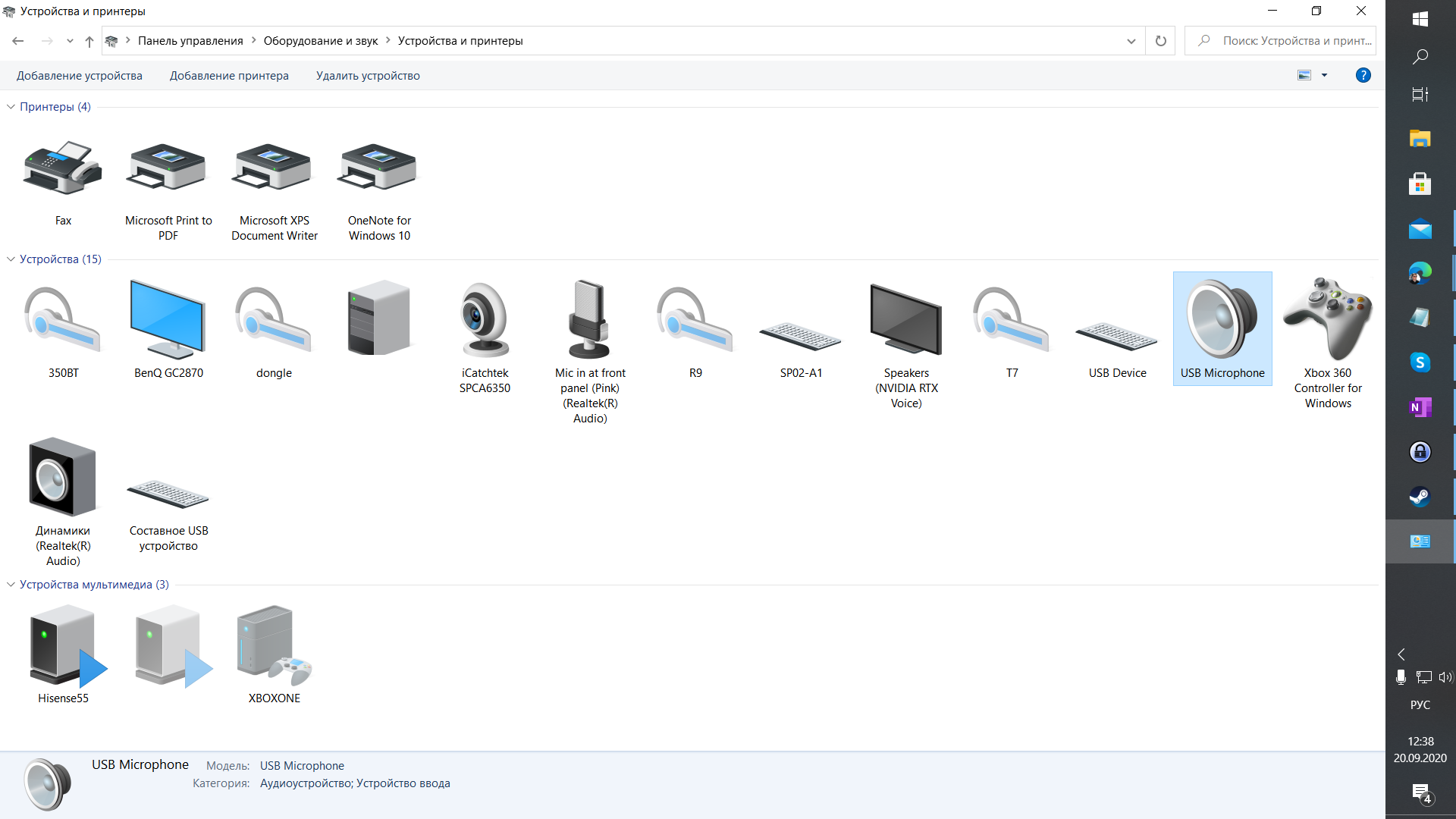Viewport: 1456px width, 819px height.
Task: Select the unnamed computer tower device
Action: (x=379, y=318)
